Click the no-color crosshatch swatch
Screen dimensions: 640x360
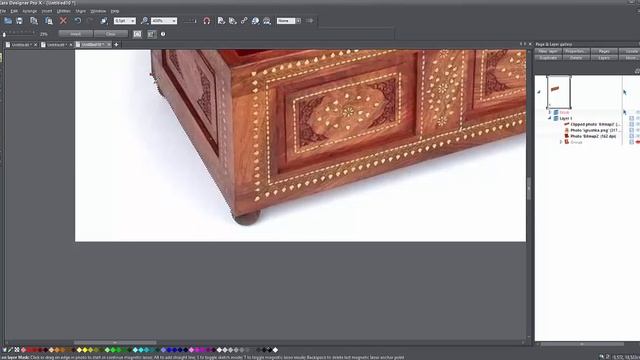tap(17, 350)
